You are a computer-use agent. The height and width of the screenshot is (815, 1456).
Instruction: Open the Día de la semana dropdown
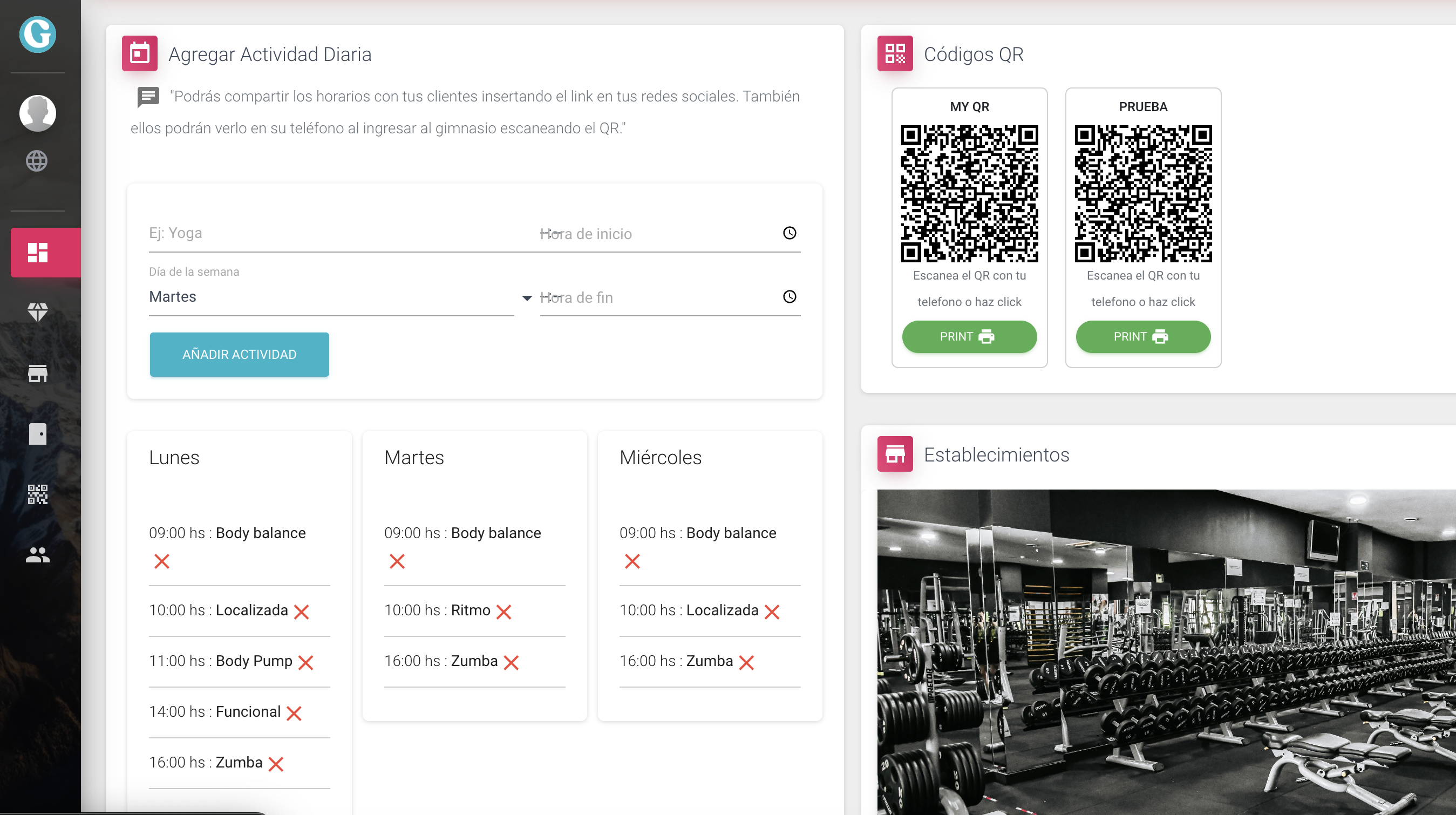tap(341, 297)
